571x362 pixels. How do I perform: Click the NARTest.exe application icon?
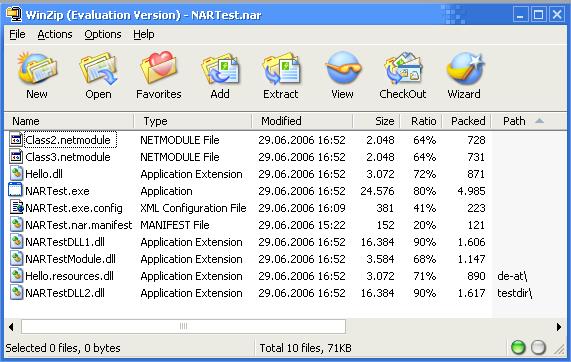coord(15,190)
